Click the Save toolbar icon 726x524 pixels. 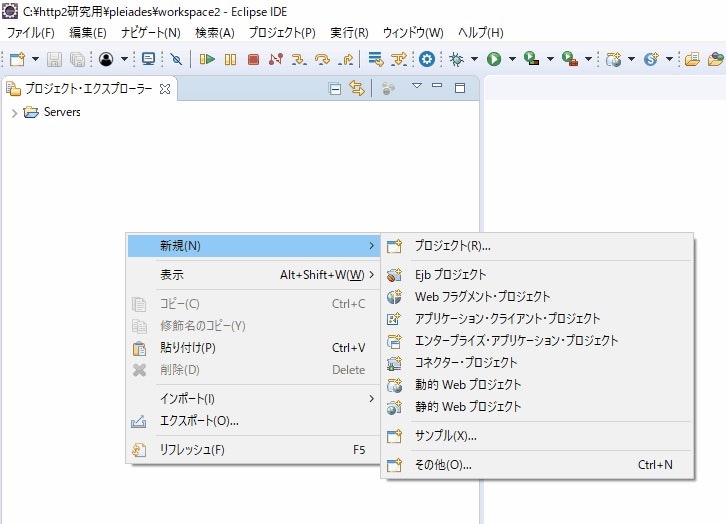pyautogui.click(x=55, y=59)
